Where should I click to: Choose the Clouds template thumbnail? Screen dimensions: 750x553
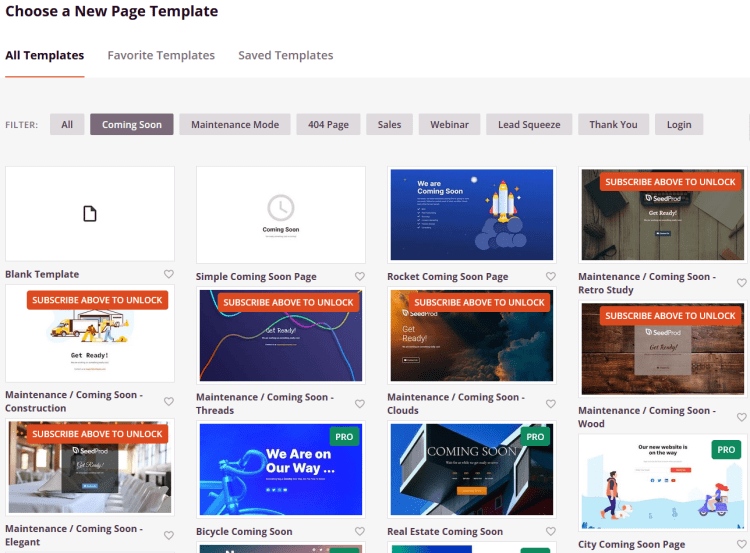(x=472, y=335)
